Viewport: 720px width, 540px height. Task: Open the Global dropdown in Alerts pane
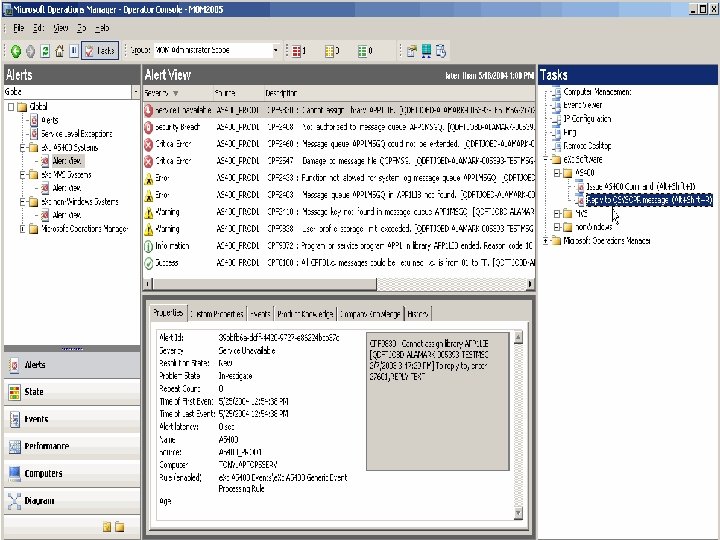(135, 92)
